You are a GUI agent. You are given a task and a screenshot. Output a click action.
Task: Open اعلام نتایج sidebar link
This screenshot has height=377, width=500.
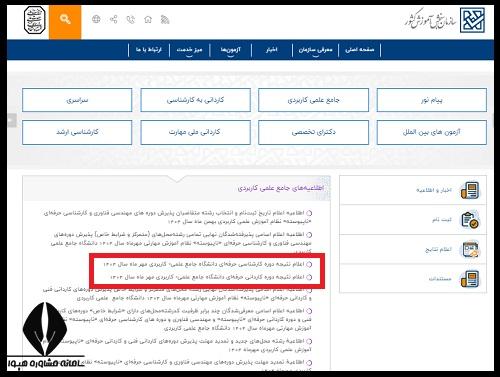(x=438, y=250)
